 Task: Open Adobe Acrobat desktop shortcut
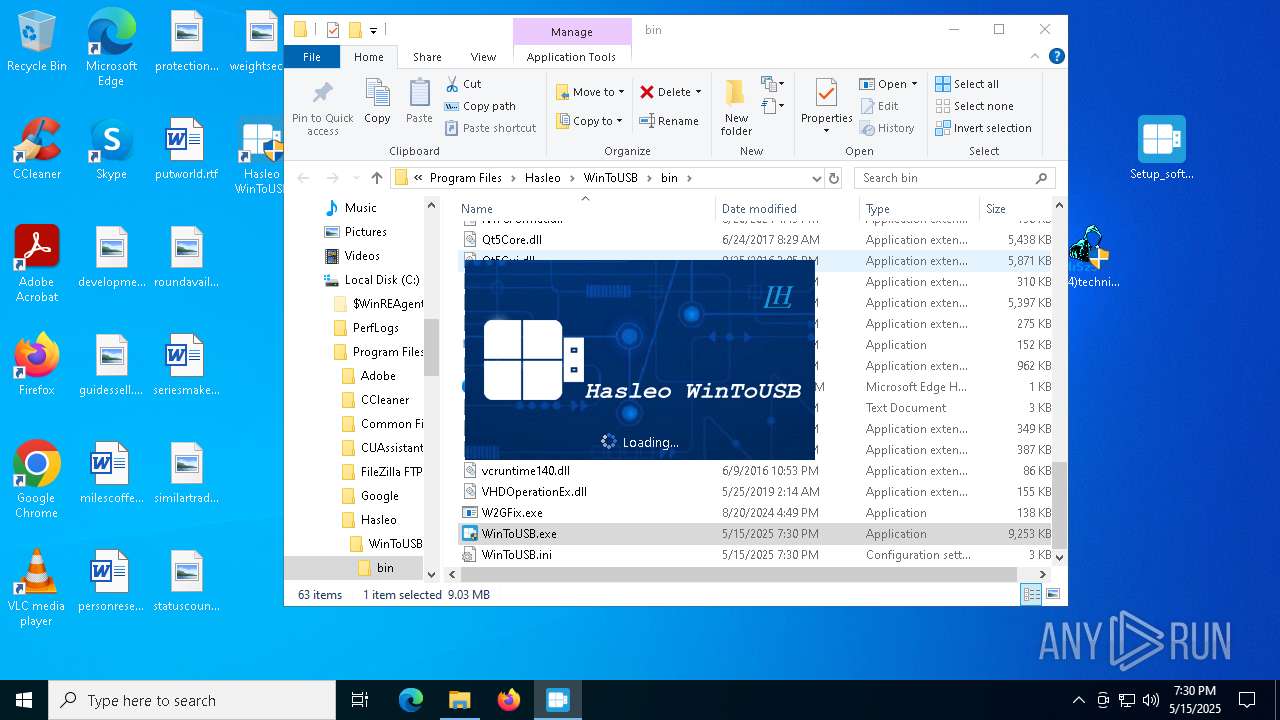[x=37, y=264]
